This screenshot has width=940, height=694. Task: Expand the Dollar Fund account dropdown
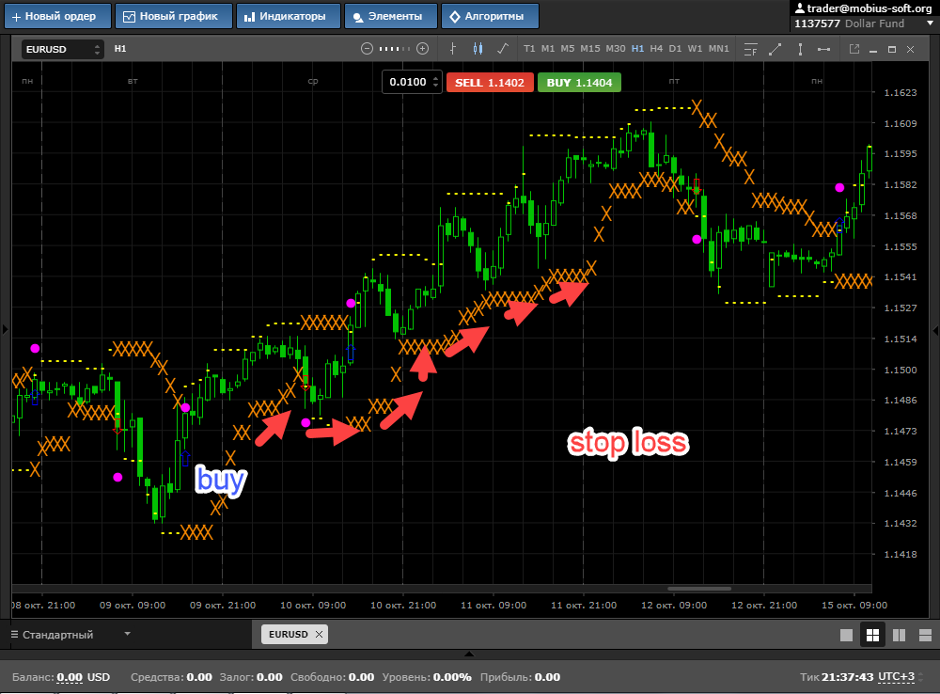930,23
